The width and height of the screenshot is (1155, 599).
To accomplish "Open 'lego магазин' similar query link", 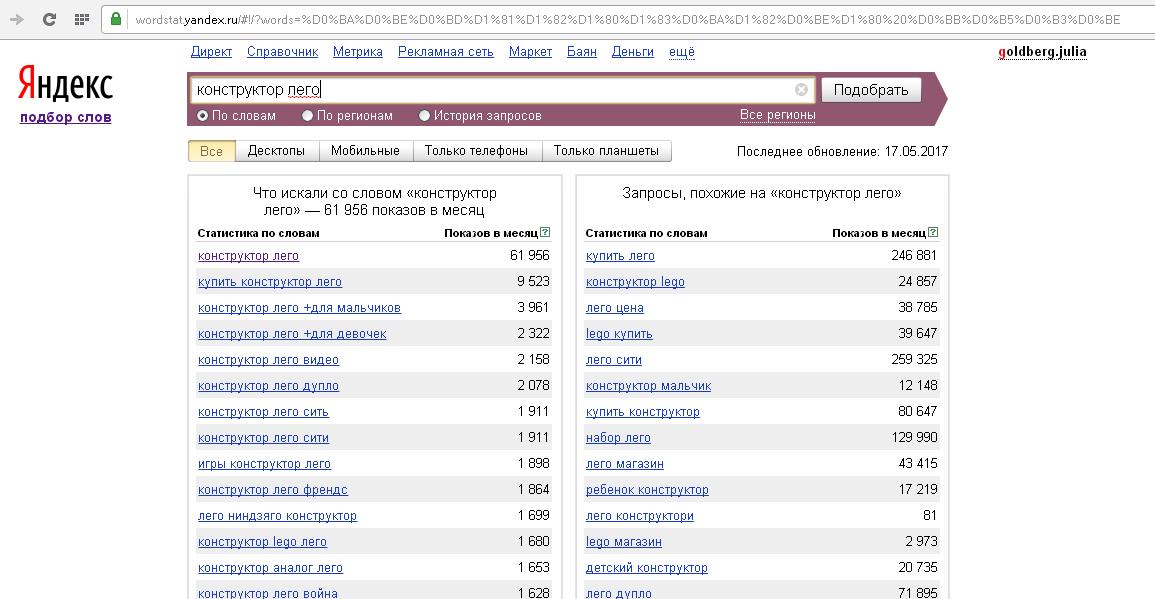I will click(x=623, y=542).
